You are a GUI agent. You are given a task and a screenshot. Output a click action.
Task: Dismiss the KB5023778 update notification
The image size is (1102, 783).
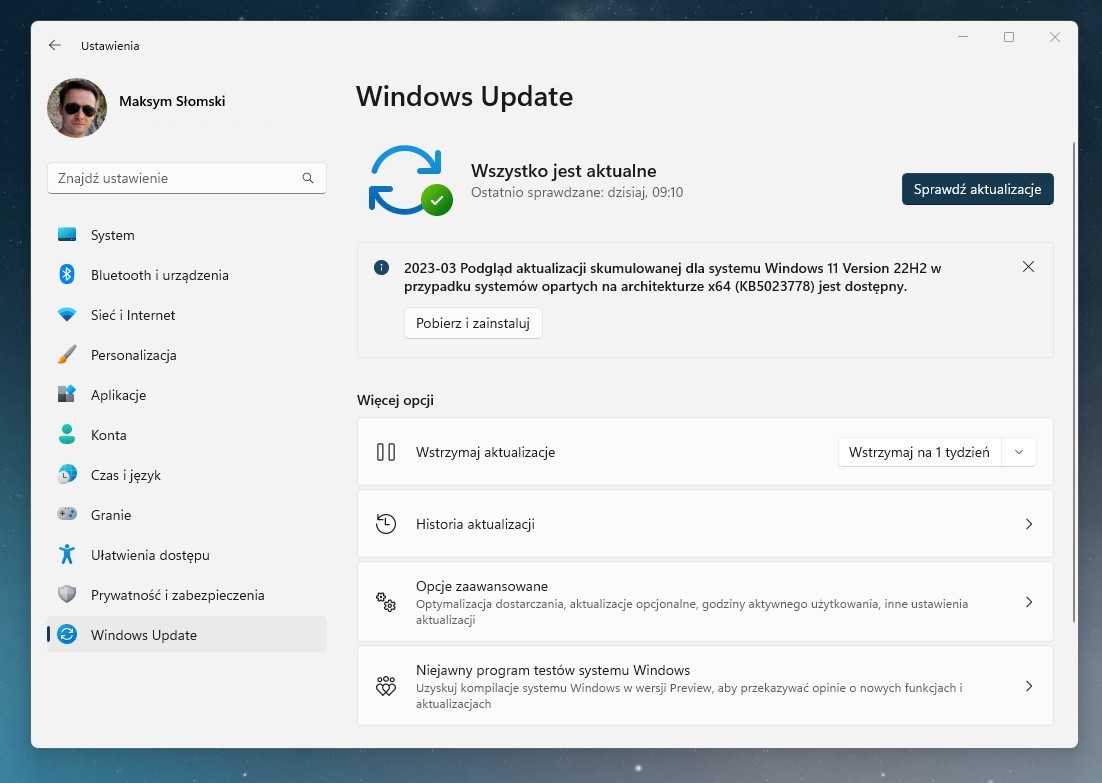1028,266
